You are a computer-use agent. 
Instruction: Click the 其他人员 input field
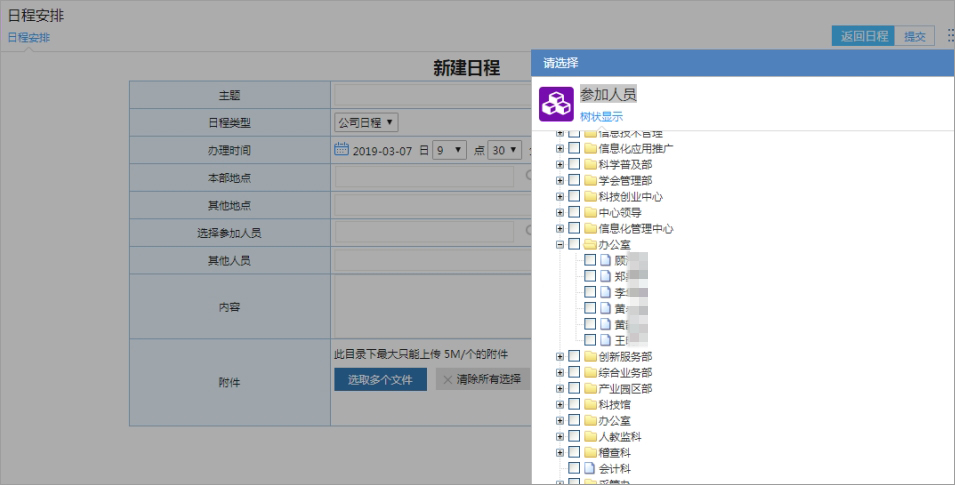[x=432, y=260]
